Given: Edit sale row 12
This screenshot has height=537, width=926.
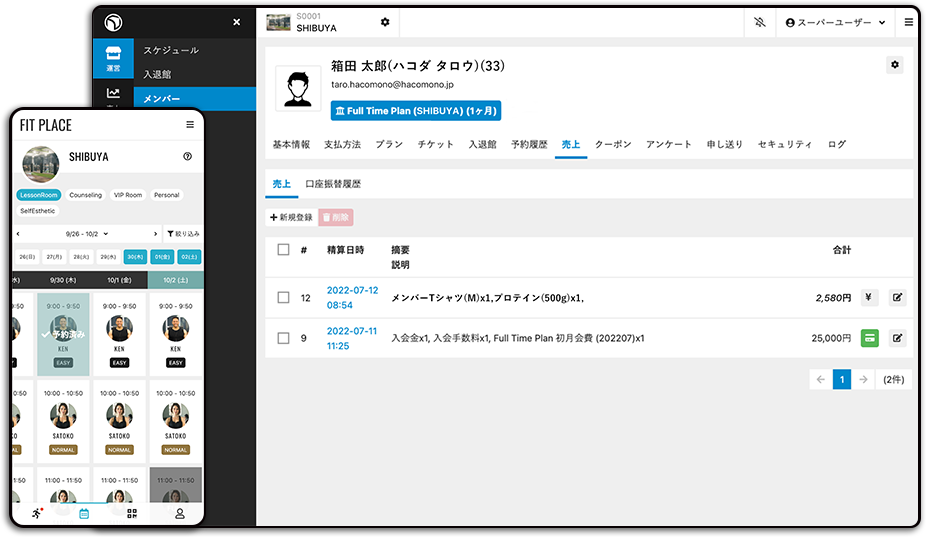Looking at the screenshot, I should (x=897, y=297).
